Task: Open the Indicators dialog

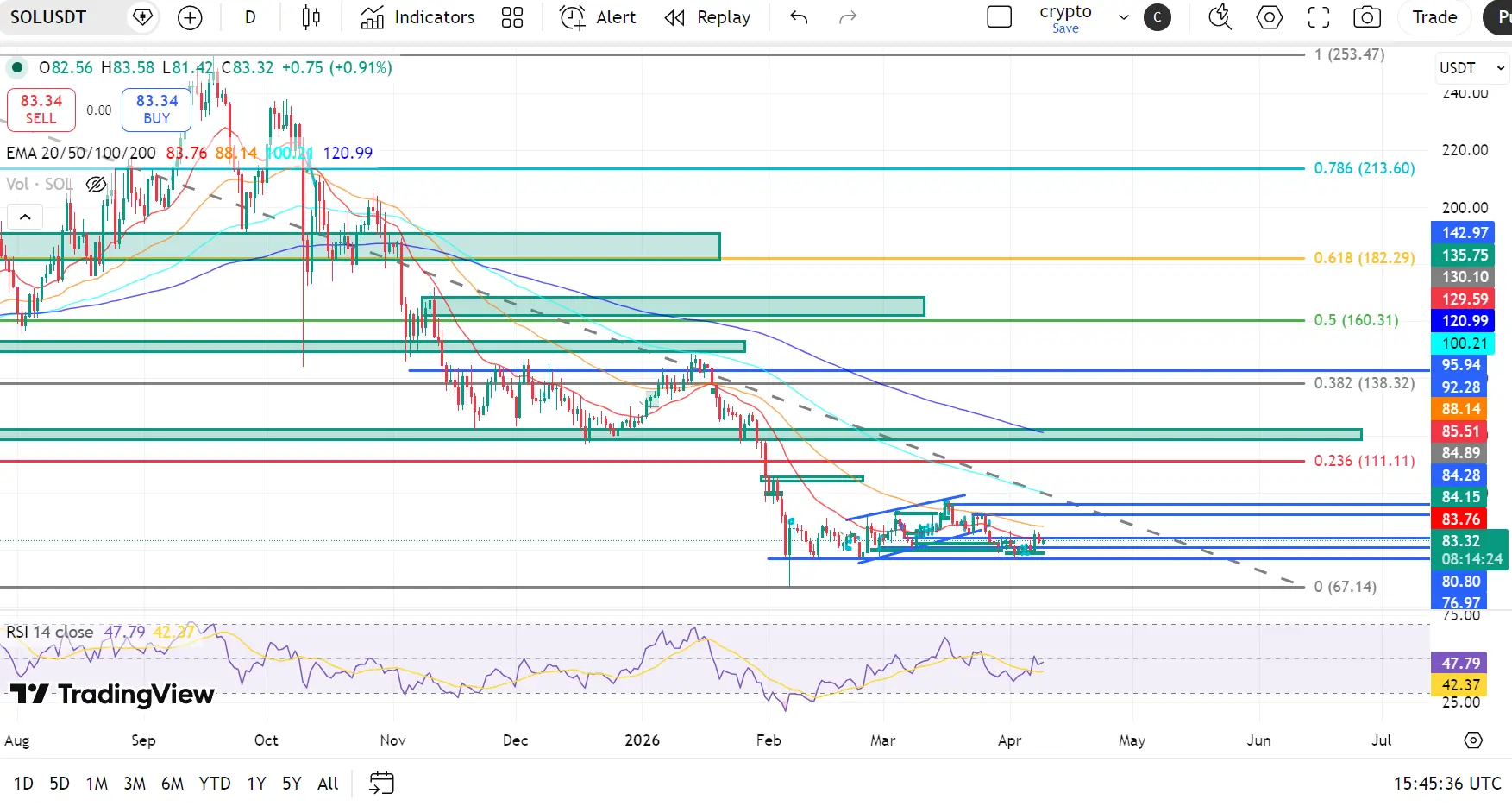Action: point(417,17)
